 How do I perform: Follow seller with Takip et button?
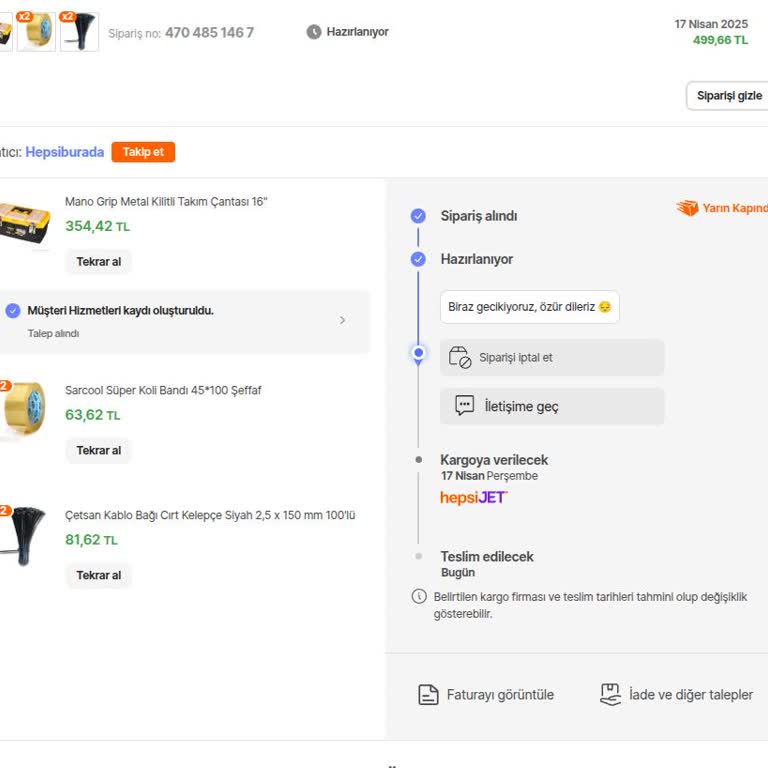143,152
